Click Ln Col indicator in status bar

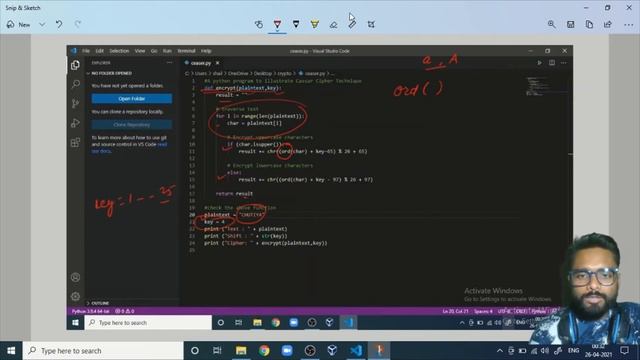[456, 311]
